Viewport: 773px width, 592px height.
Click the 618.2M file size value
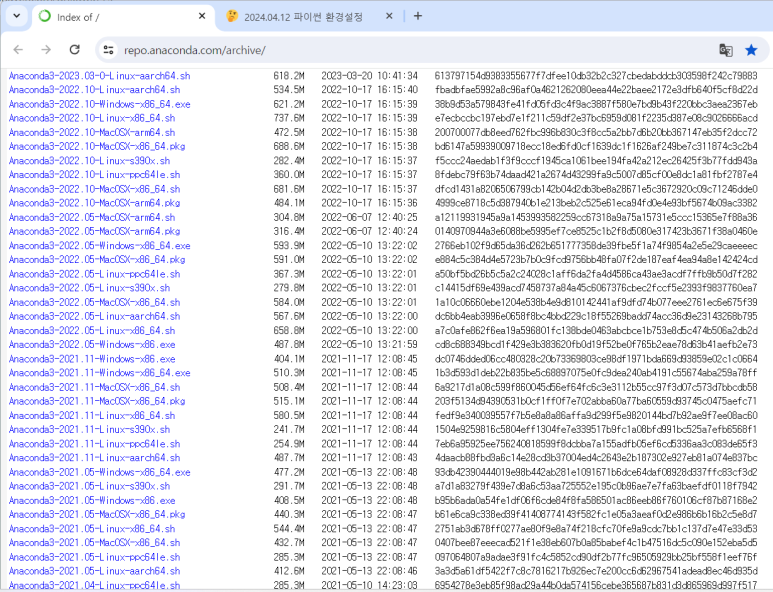[289, 76]
